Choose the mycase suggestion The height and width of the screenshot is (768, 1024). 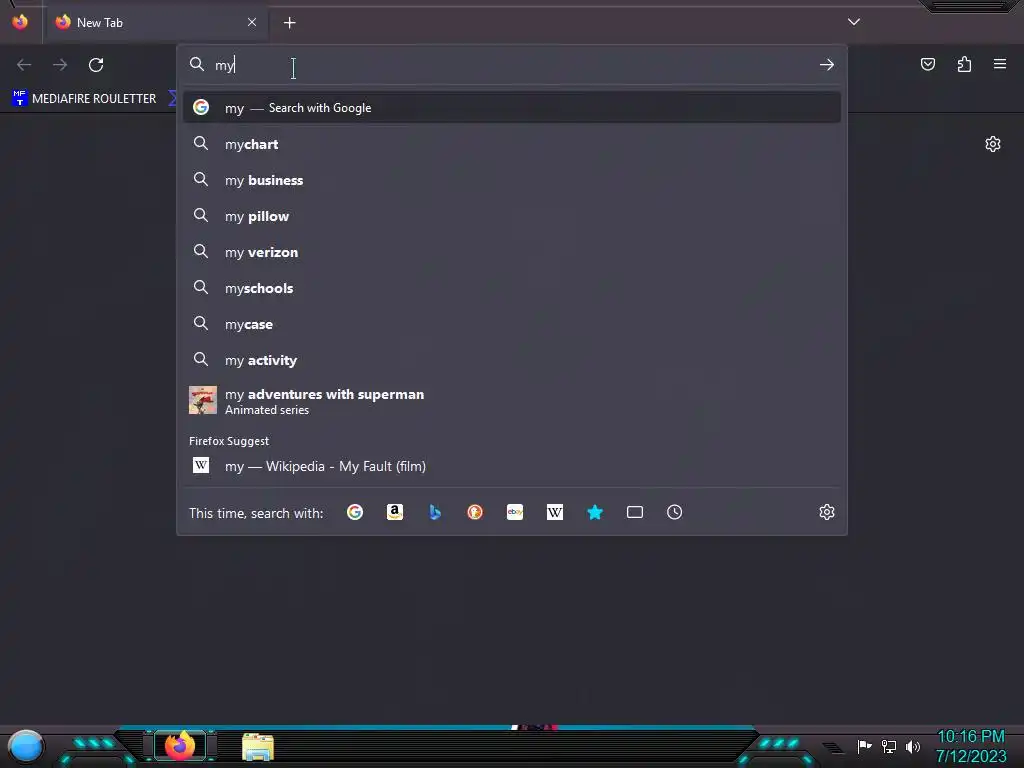[512, 323]
